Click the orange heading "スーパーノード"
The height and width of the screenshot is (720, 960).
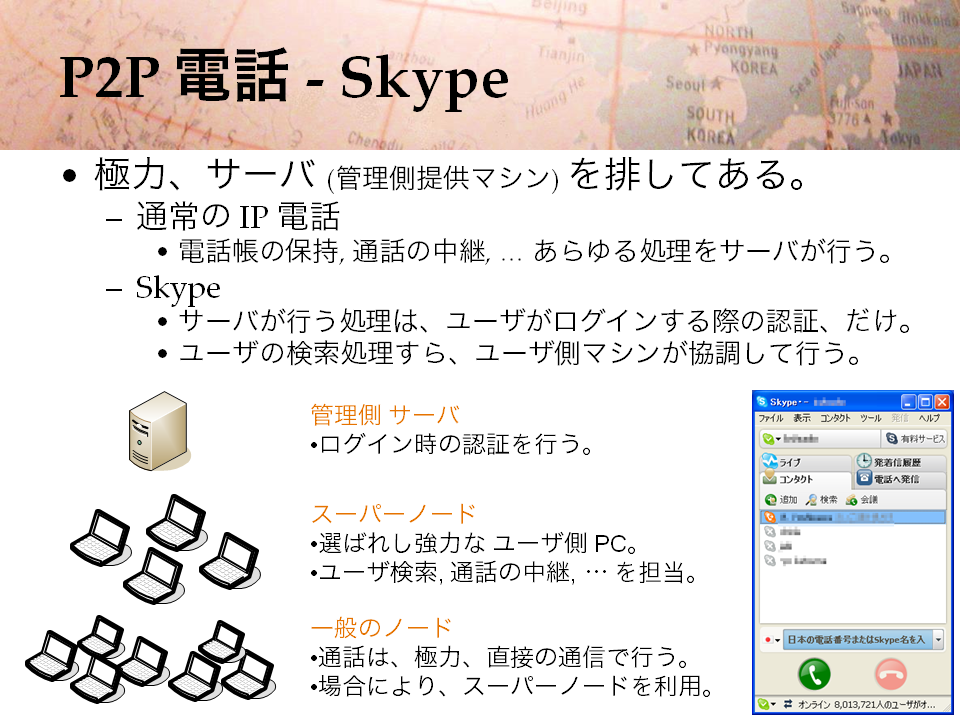pyautogui.click(x=394, y=514)
